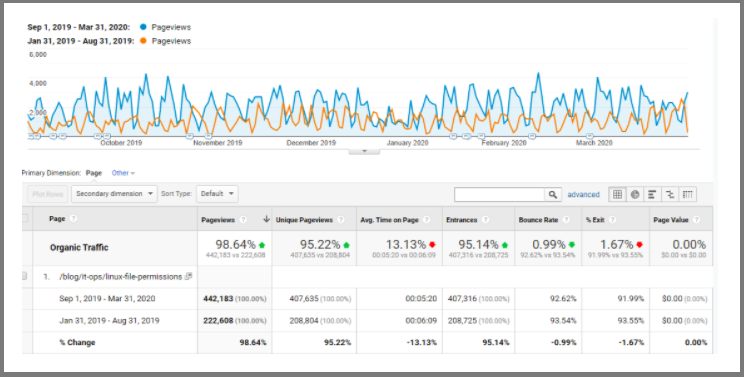This screenshot has height=377, width=744.
Task: Click the search magnifier button
Action: (x=553, y=194)
